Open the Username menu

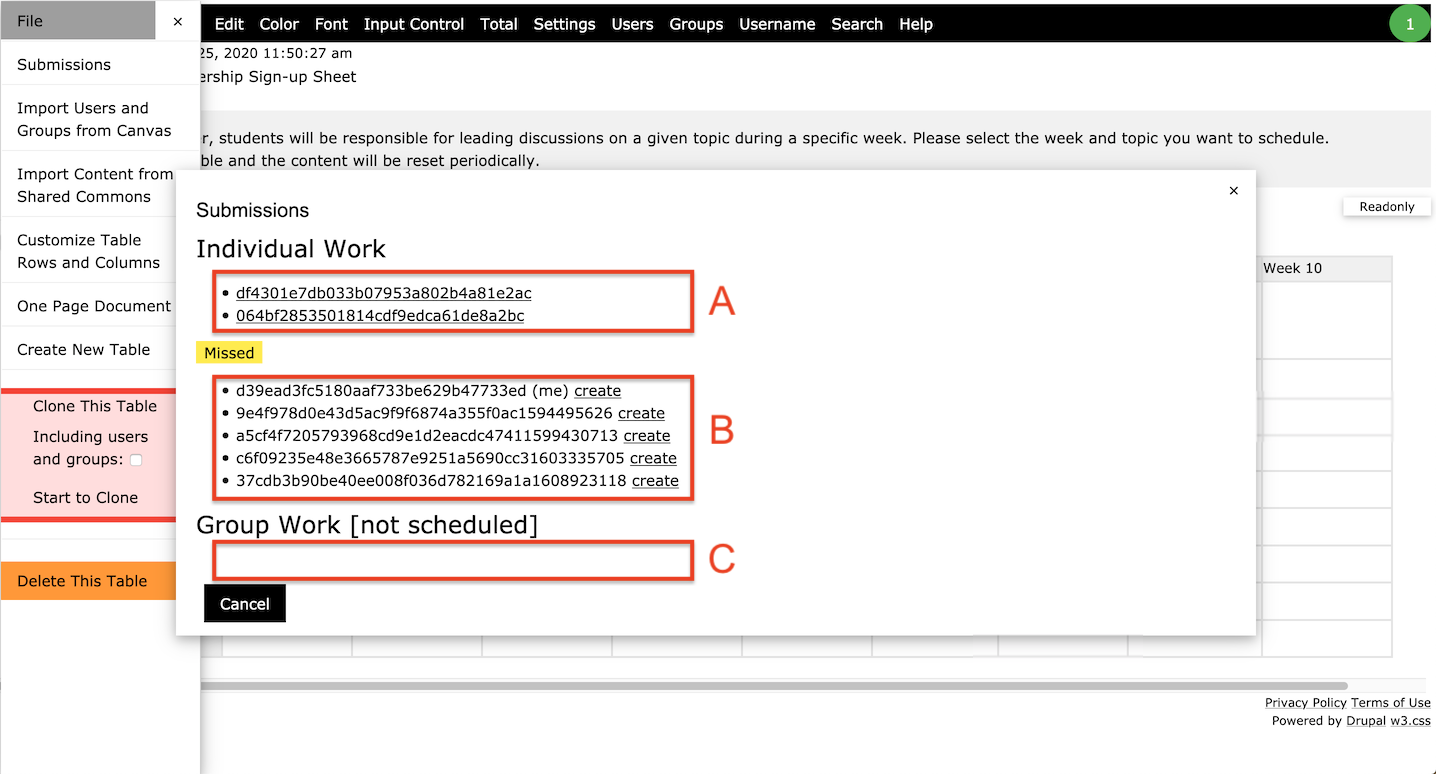[777, 24]
